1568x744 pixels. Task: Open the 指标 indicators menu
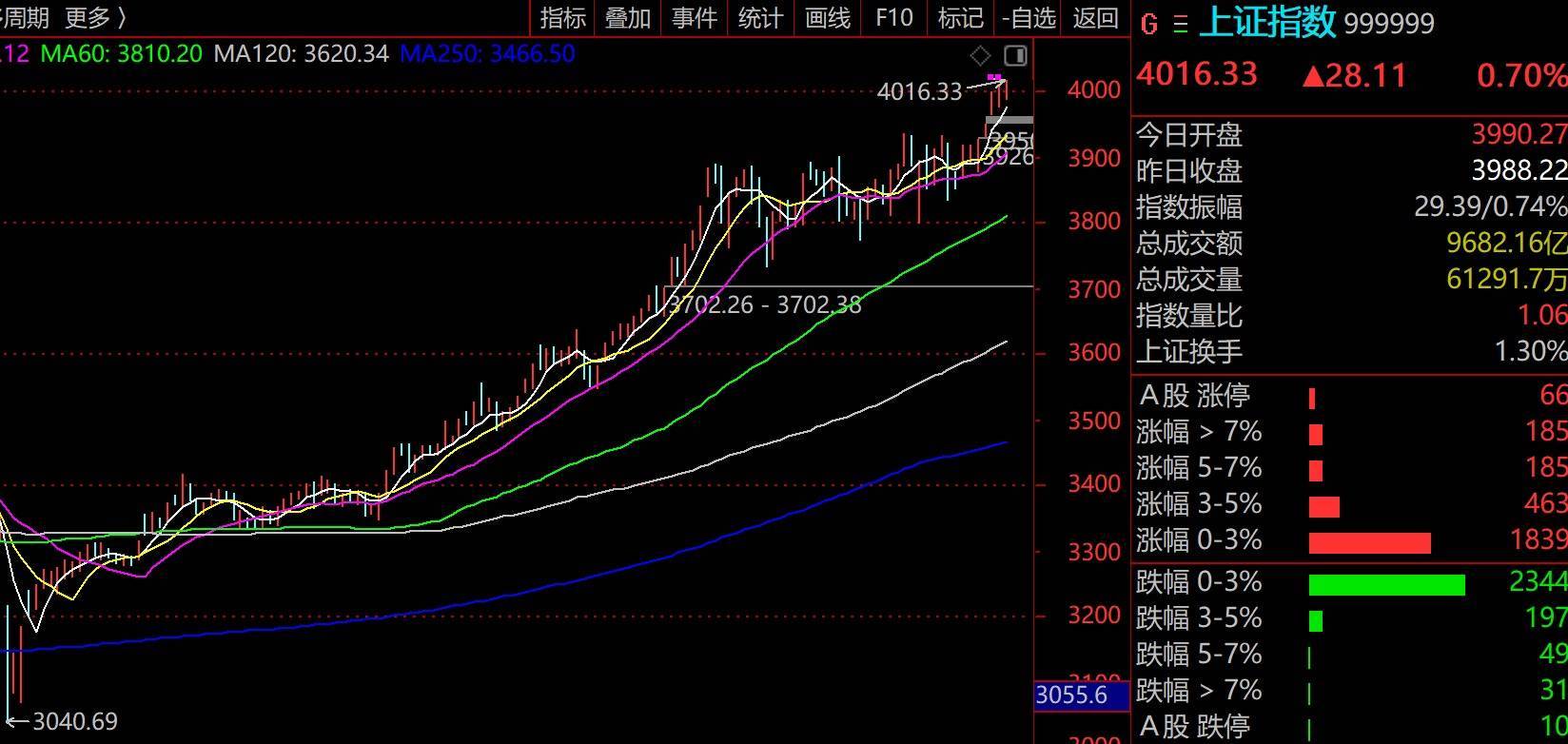coord(562,17)
